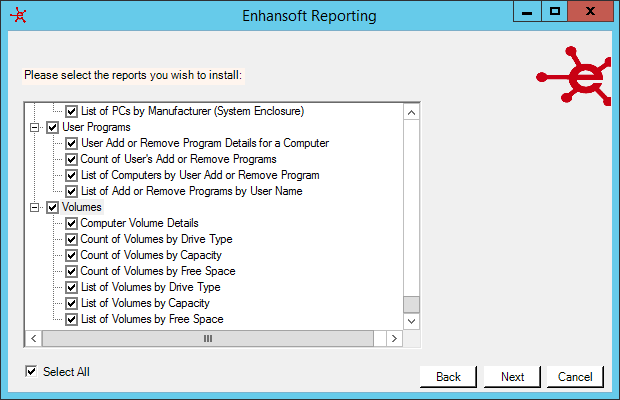
Task: Toggle List of Add or Remove Programs by User Name checkbox
Action: pos(71,191)
